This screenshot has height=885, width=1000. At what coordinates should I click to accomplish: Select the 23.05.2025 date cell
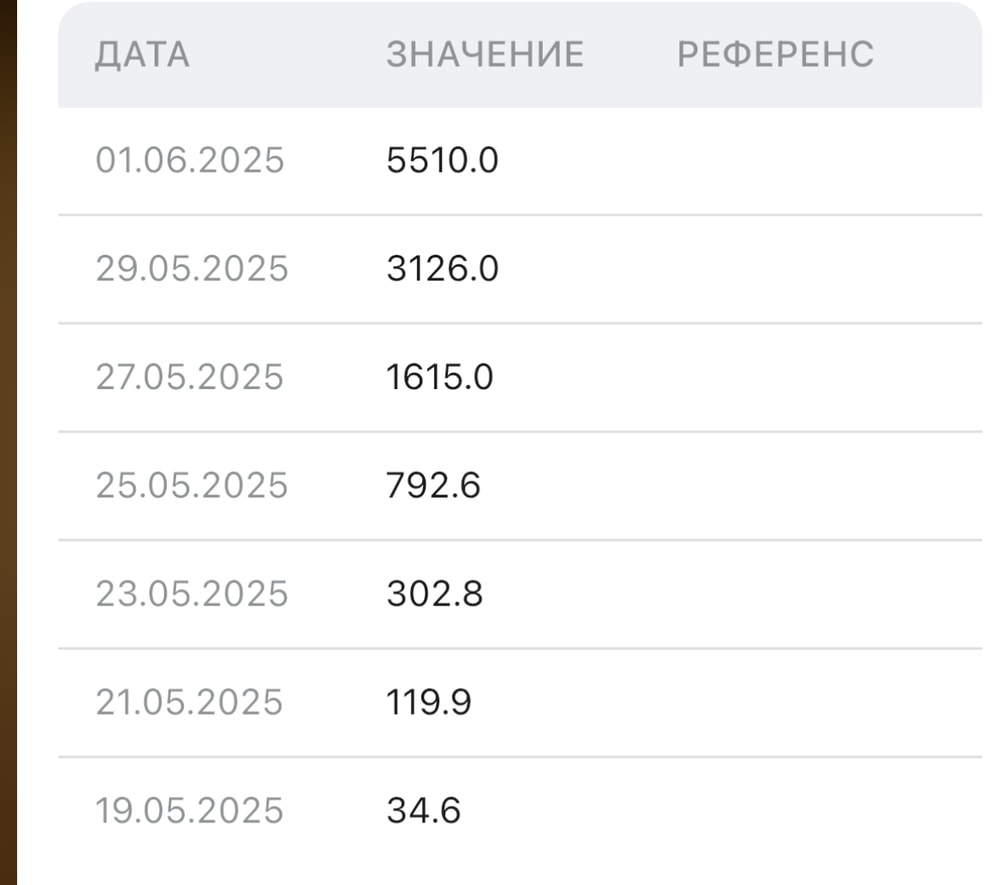pos(192,594)
